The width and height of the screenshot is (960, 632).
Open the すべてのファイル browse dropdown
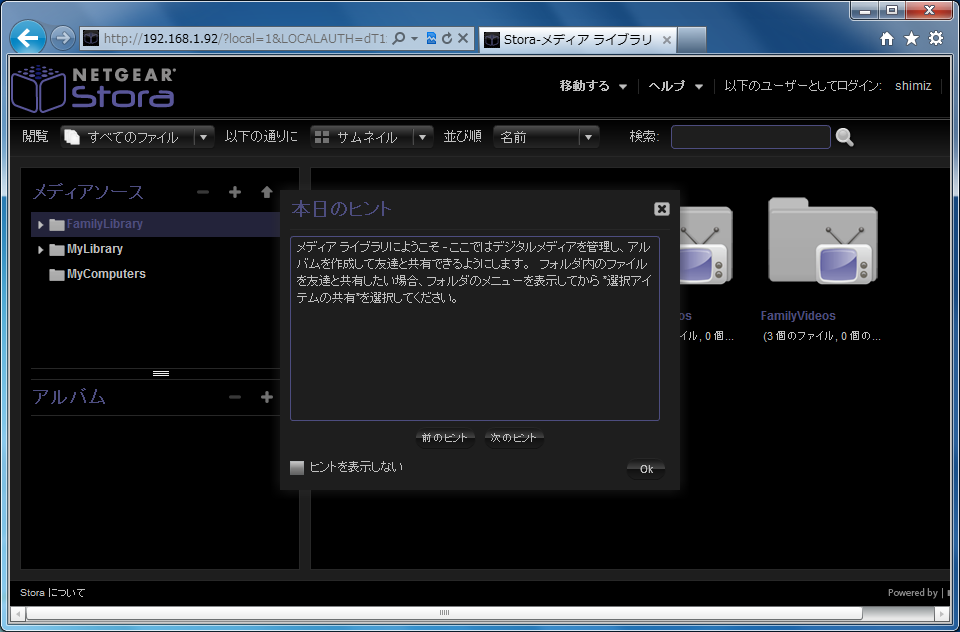203,137
